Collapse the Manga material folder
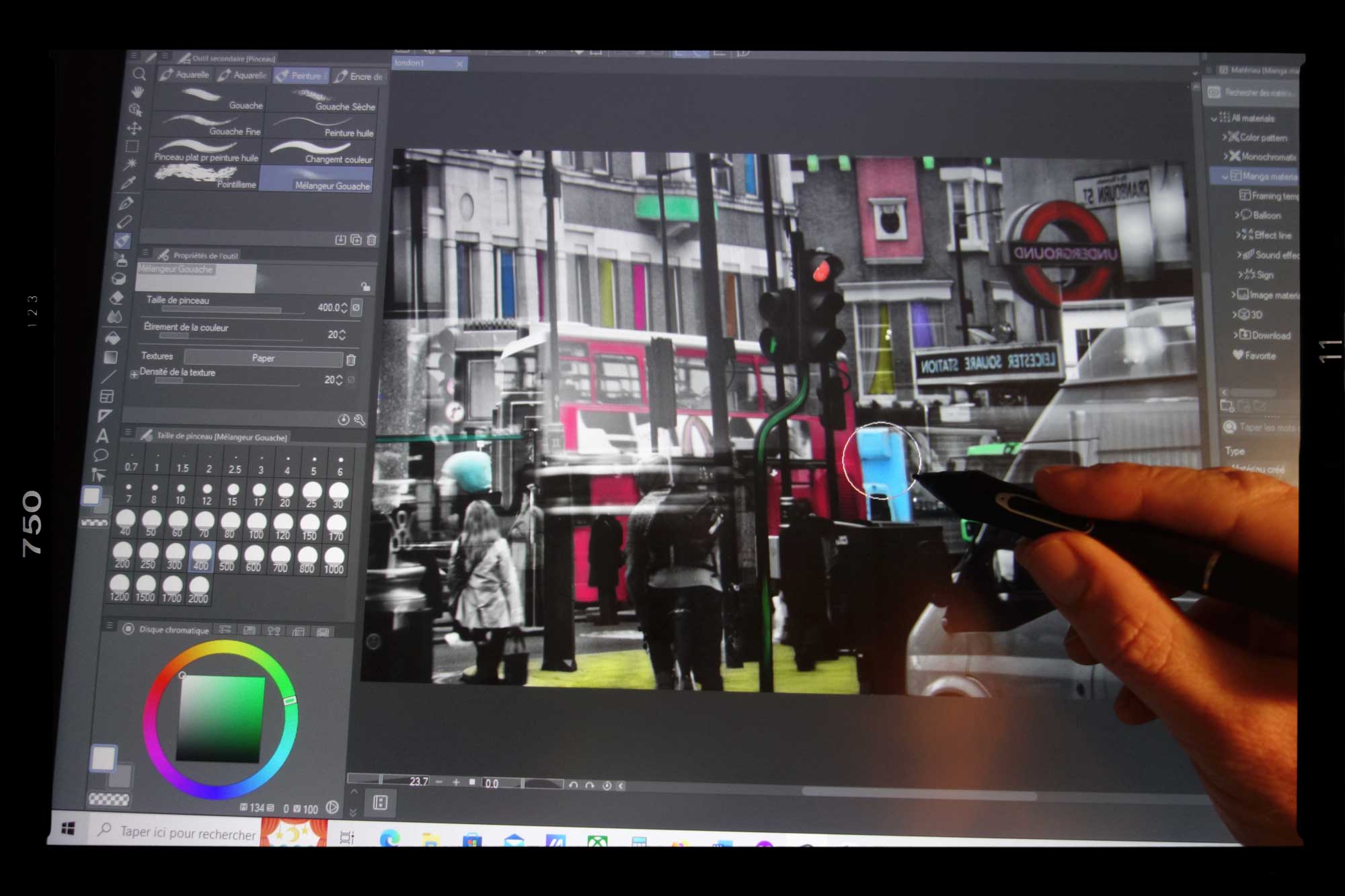1345x896 pixels. click(x=1225, y=176)
